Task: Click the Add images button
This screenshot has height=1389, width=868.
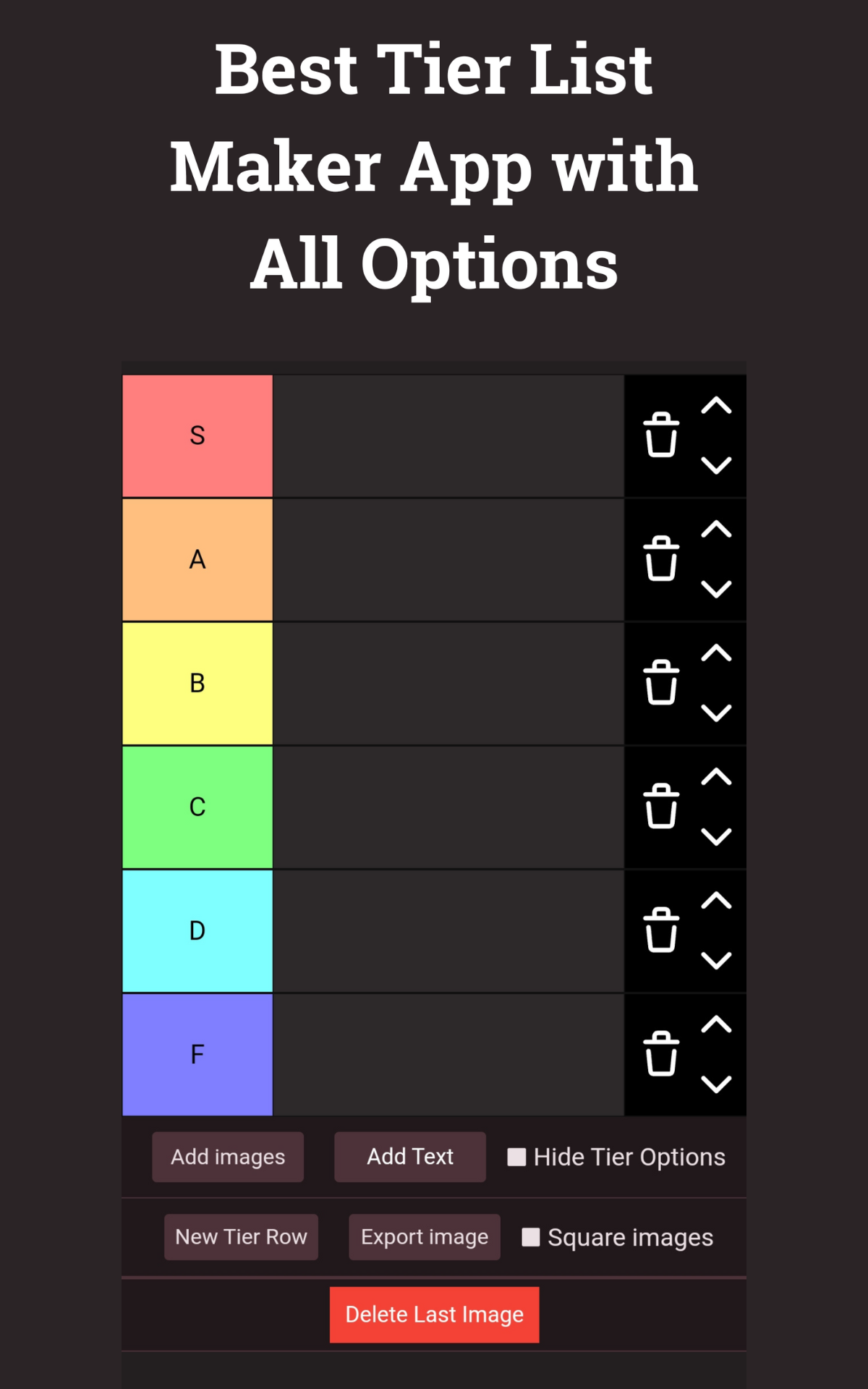Action: pyautogui.click(x=228, y=1157)
